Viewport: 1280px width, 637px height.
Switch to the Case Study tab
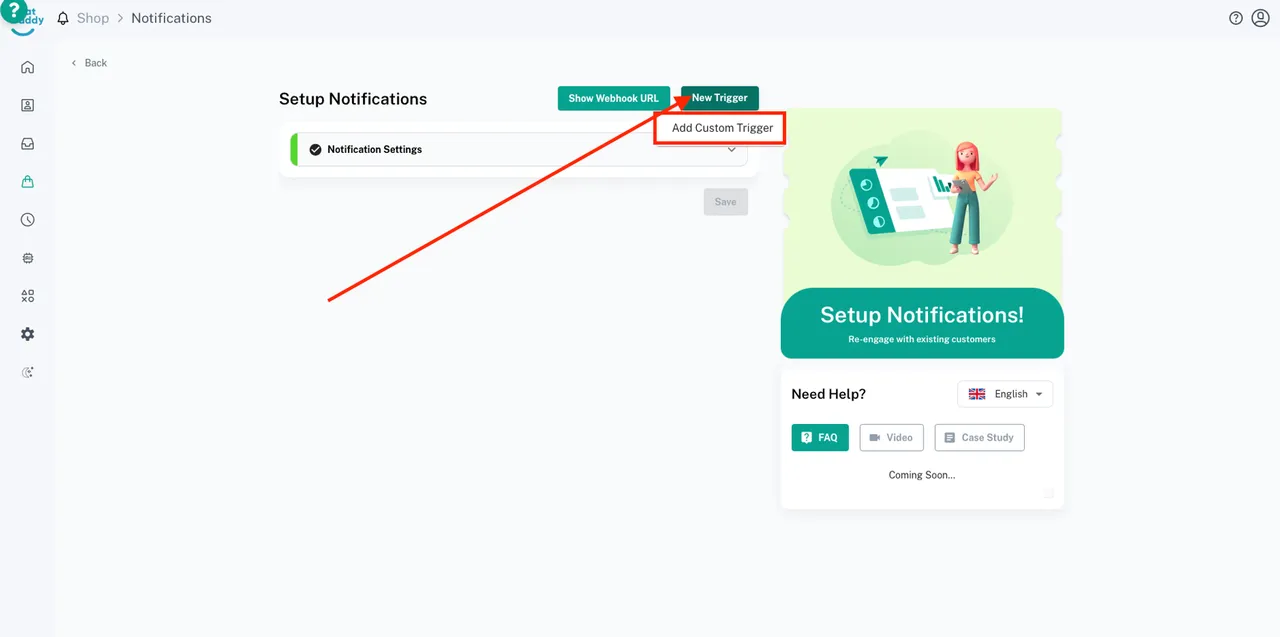(x=979, y=438)
